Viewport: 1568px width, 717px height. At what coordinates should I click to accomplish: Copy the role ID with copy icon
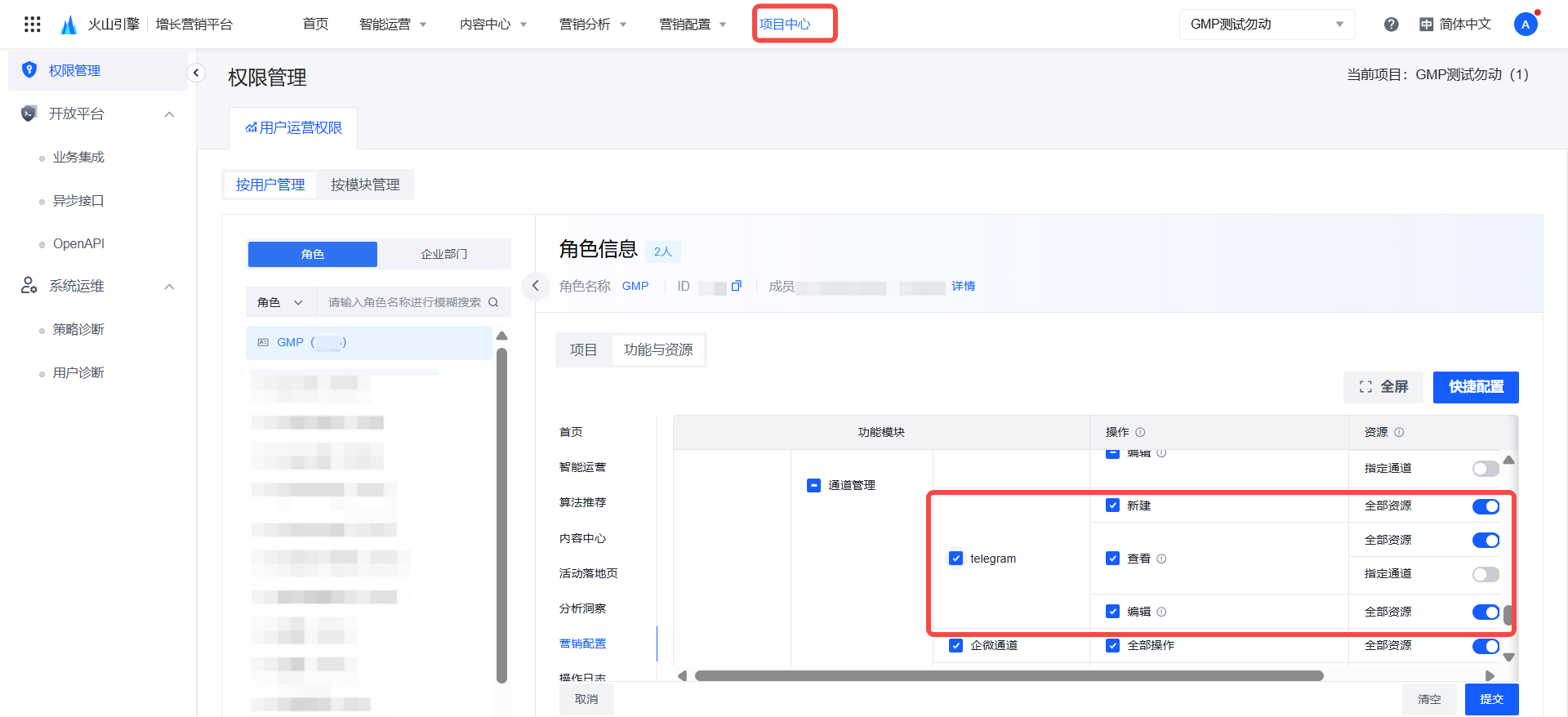click(x=736, y=286)
